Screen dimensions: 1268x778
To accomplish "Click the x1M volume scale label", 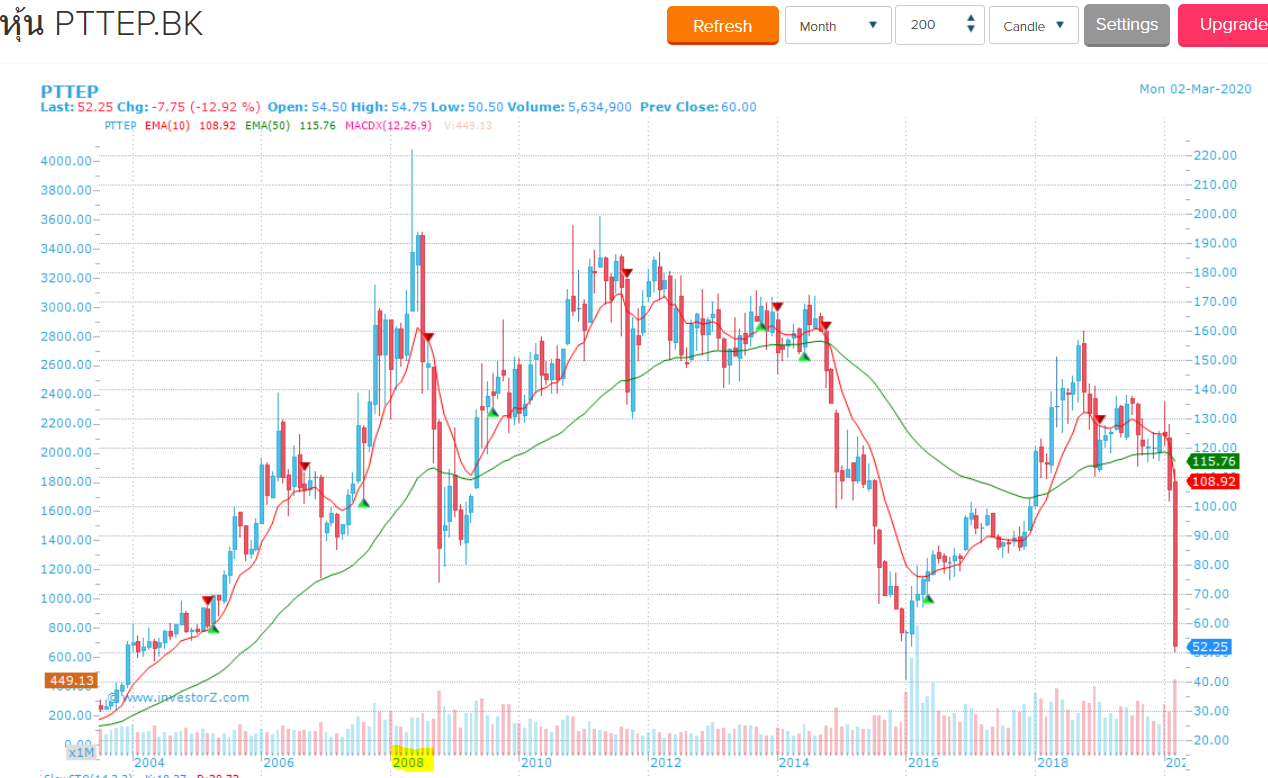I will [x=82, y=752].
